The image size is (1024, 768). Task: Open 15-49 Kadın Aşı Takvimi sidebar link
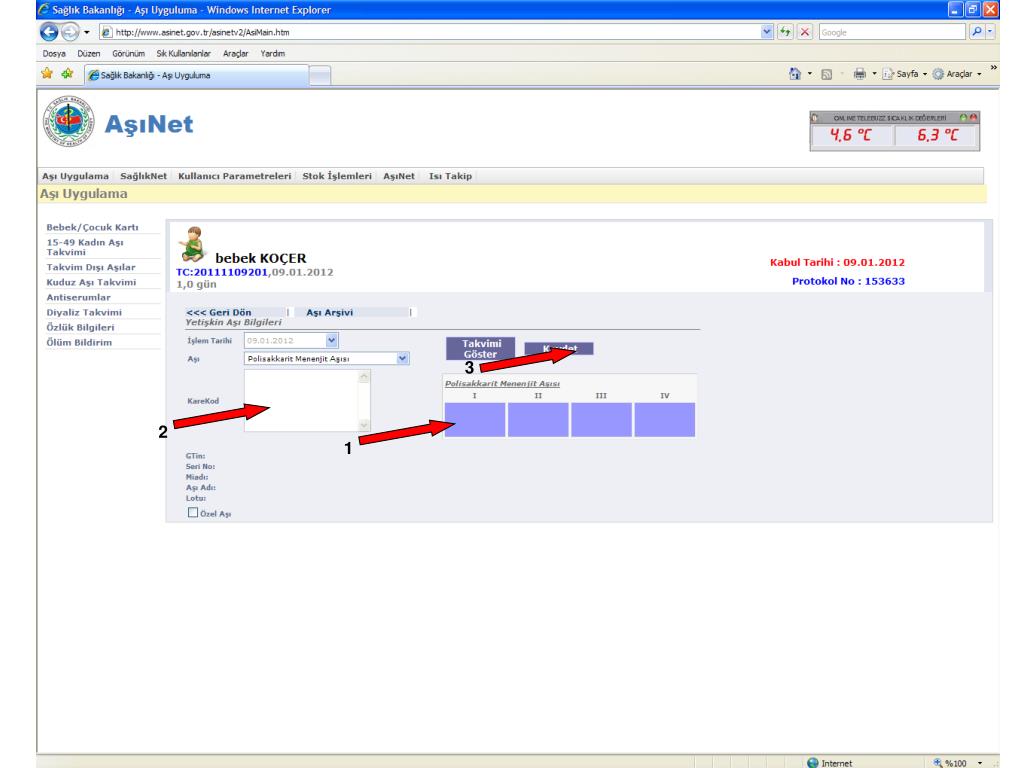(85, 247)
